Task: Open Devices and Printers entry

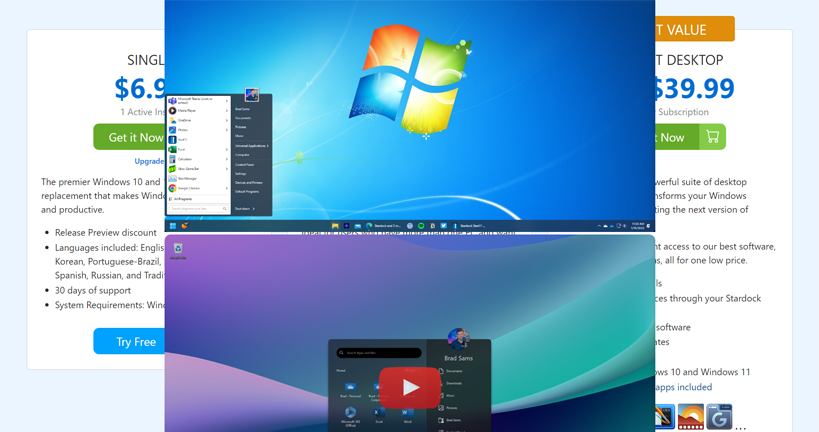Action: point(249,182)
